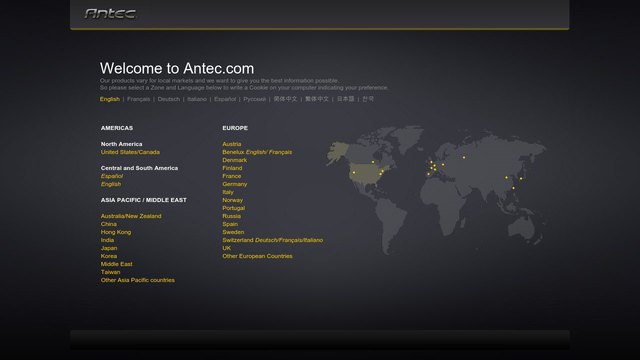Select Hong Kong region link

click(x=116, y=232)
